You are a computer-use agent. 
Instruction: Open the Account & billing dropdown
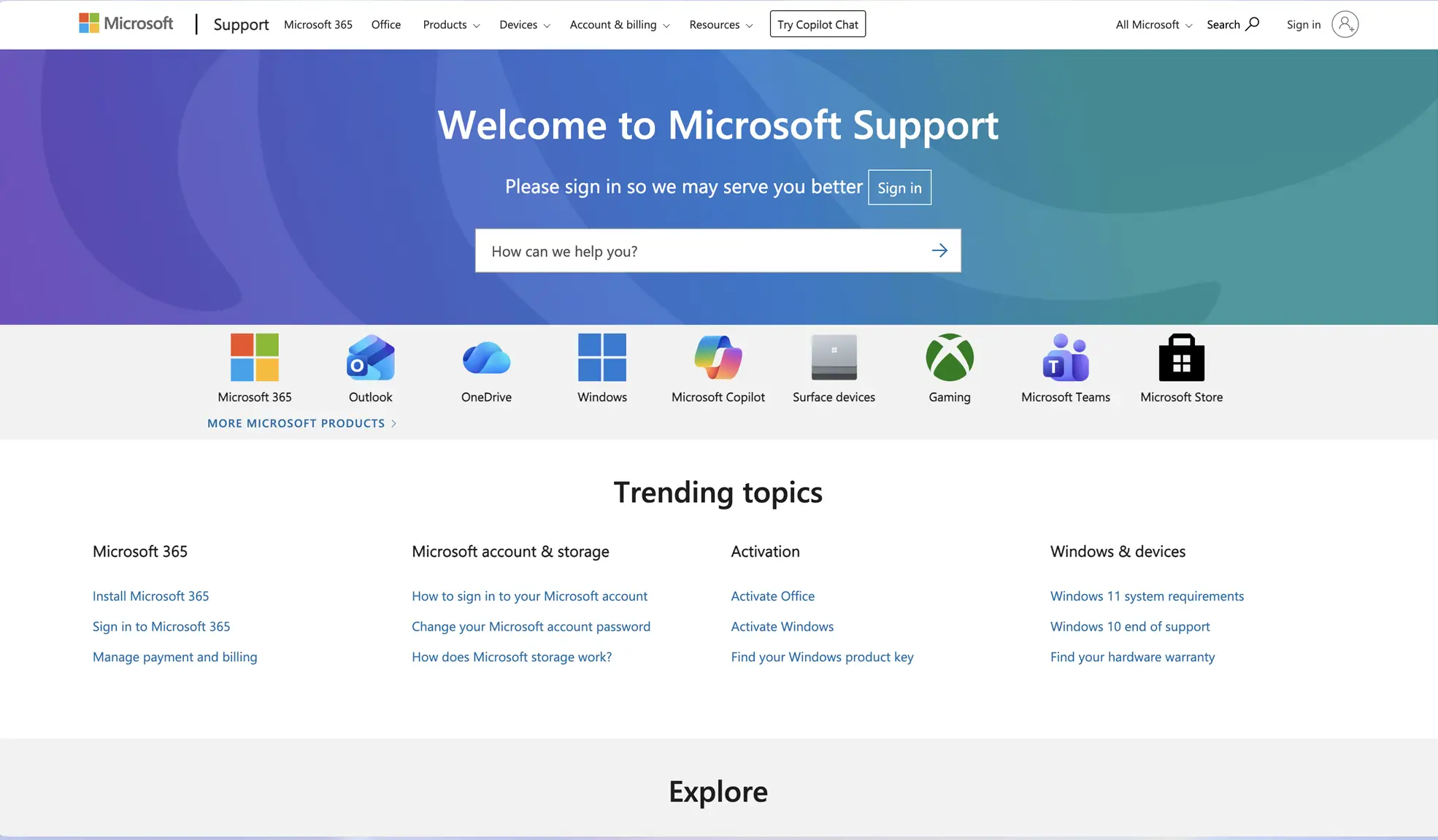tap(619, 25)
